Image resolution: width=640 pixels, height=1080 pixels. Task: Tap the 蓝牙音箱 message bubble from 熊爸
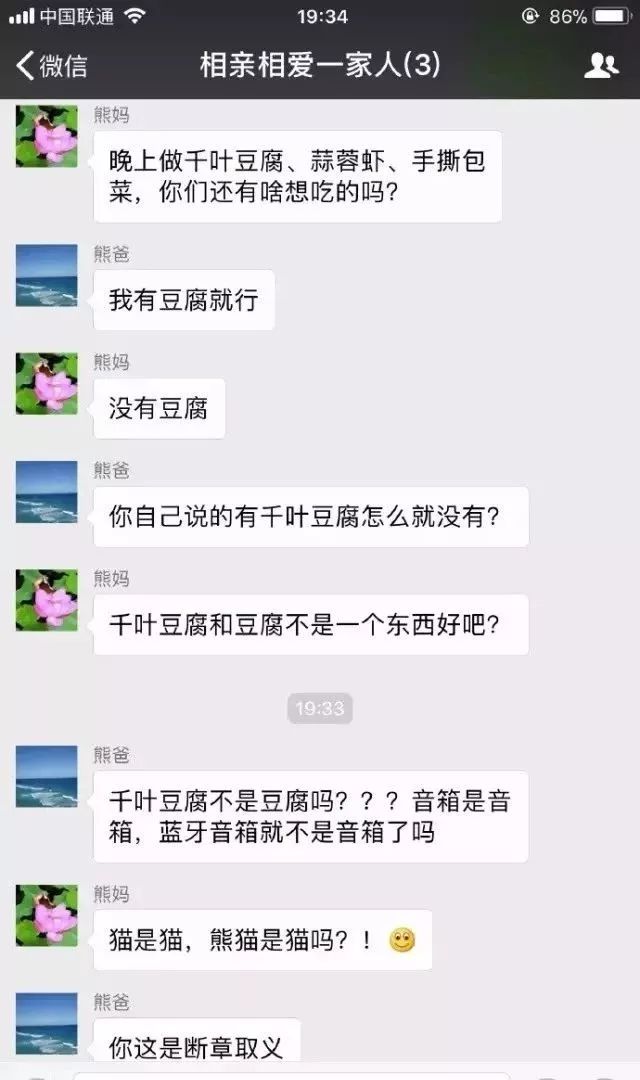tap(311, 817)
